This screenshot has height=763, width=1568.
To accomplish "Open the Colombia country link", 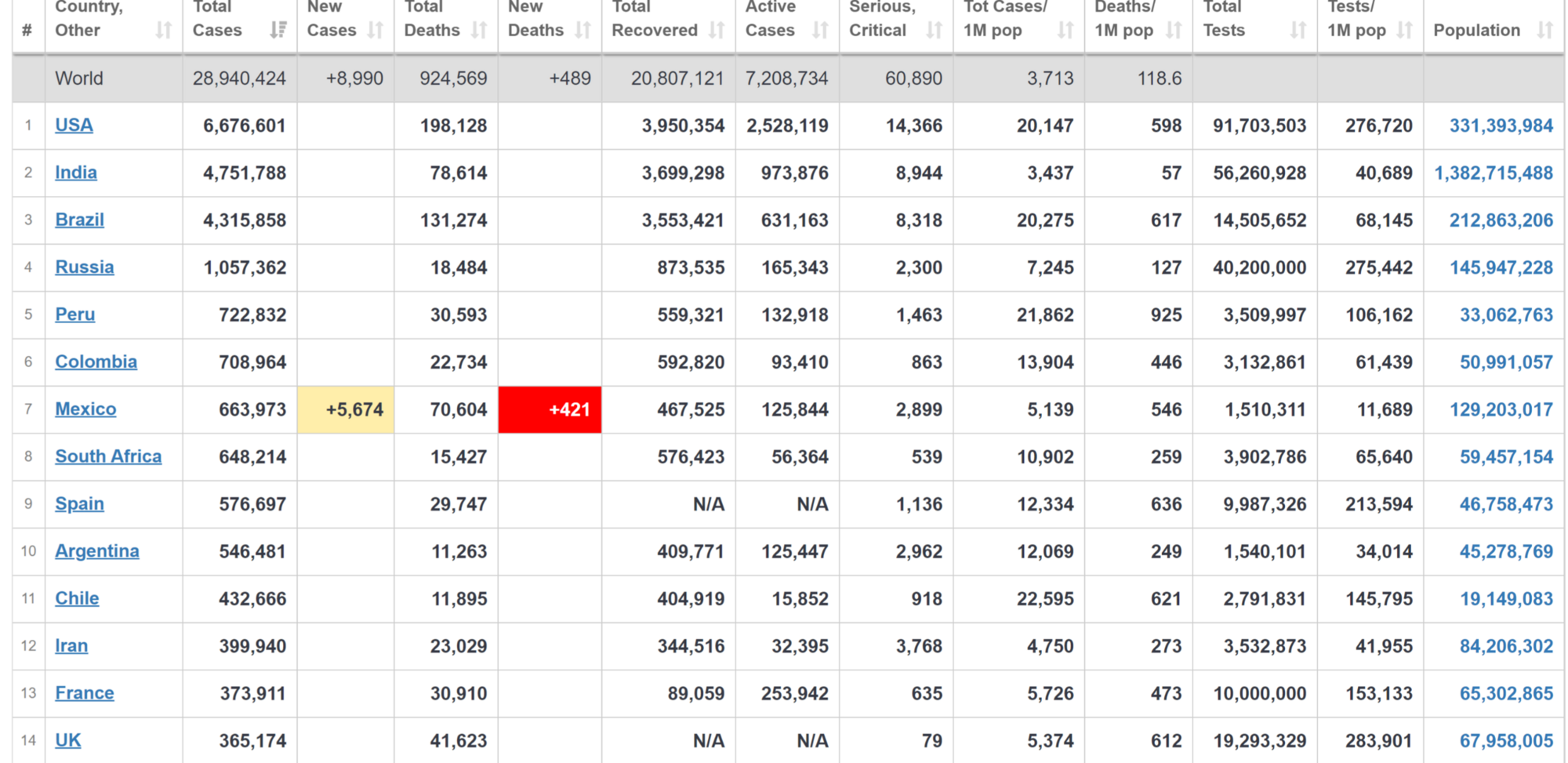I will click(x=96, y=362).
